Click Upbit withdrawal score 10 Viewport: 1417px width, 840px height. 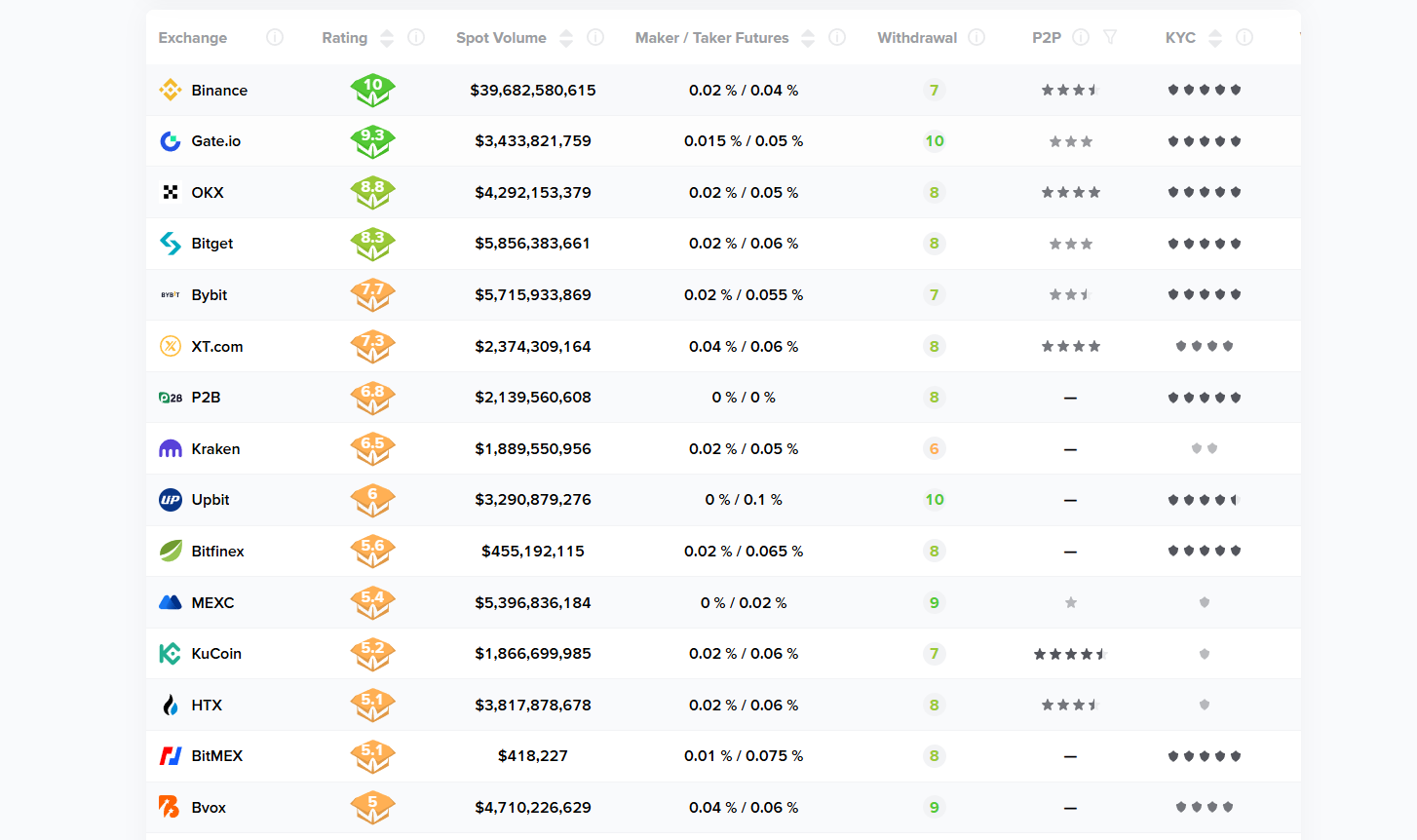click(935, 500)
